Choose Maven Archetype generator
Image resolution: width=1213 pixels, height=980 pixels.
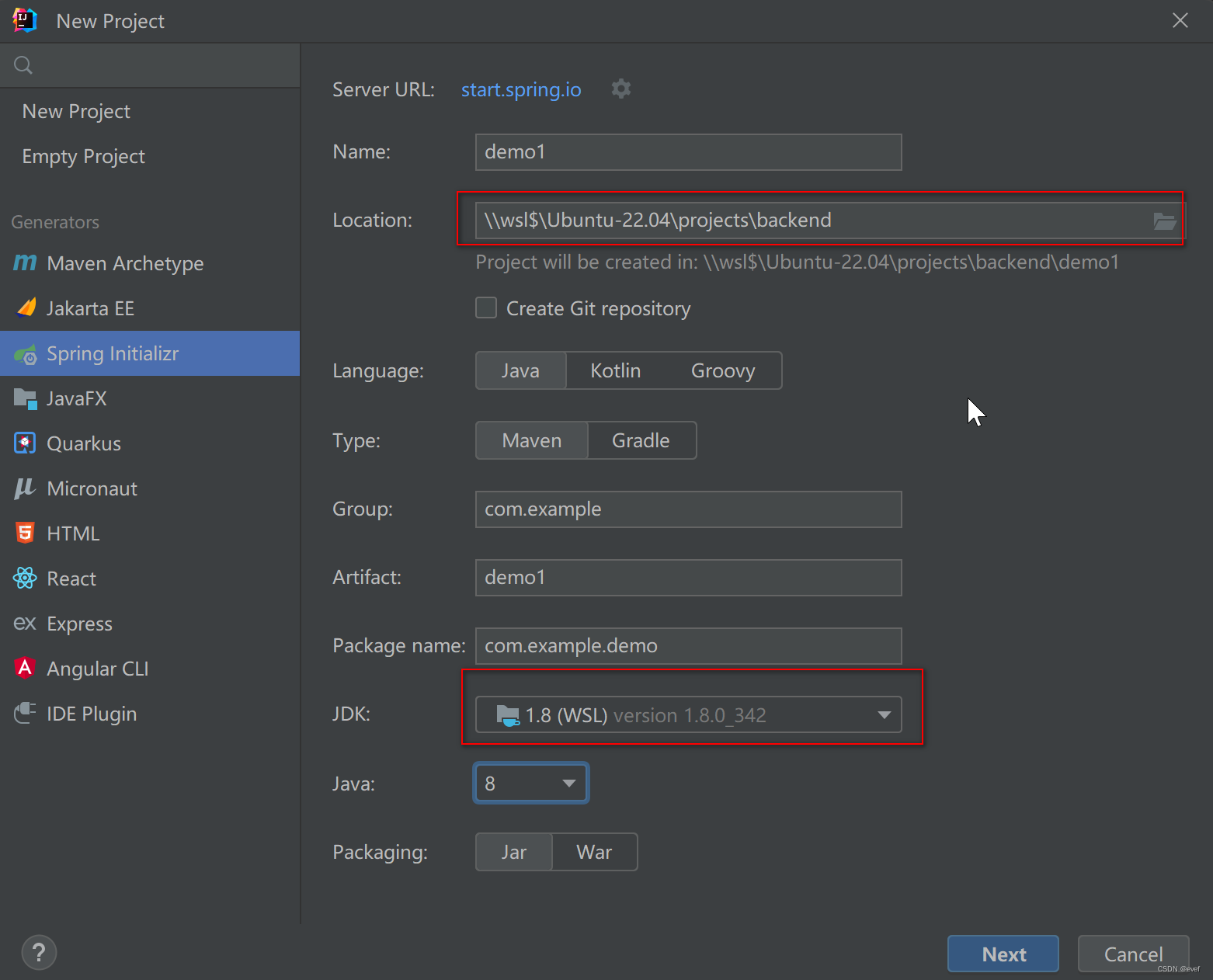[150, 263]
